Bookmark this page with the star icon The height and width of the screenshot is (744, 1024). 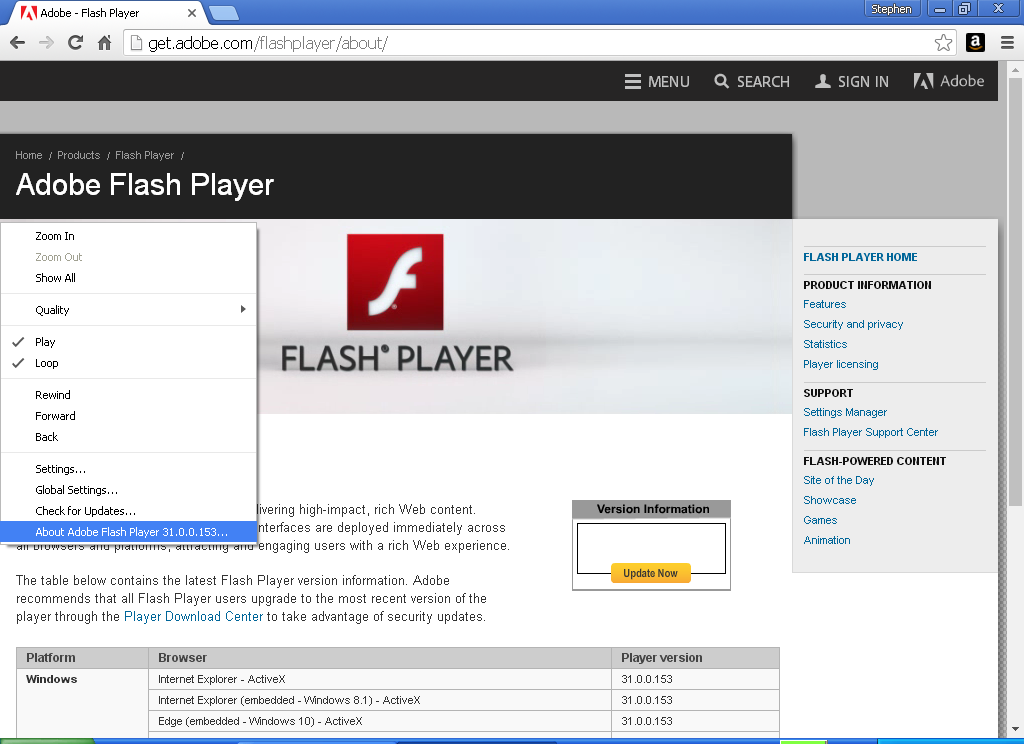943,43
